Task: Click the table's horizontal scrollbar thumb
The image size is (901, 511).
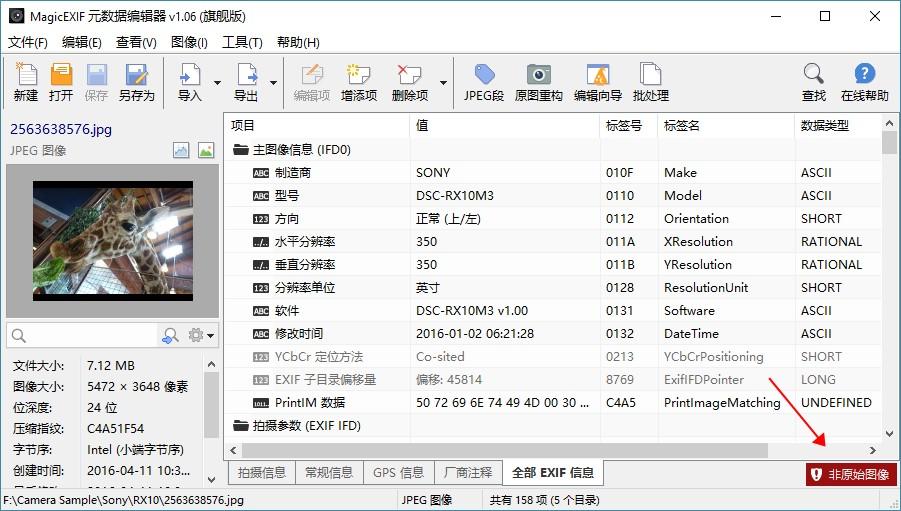Action: click(x=505, y=450)
